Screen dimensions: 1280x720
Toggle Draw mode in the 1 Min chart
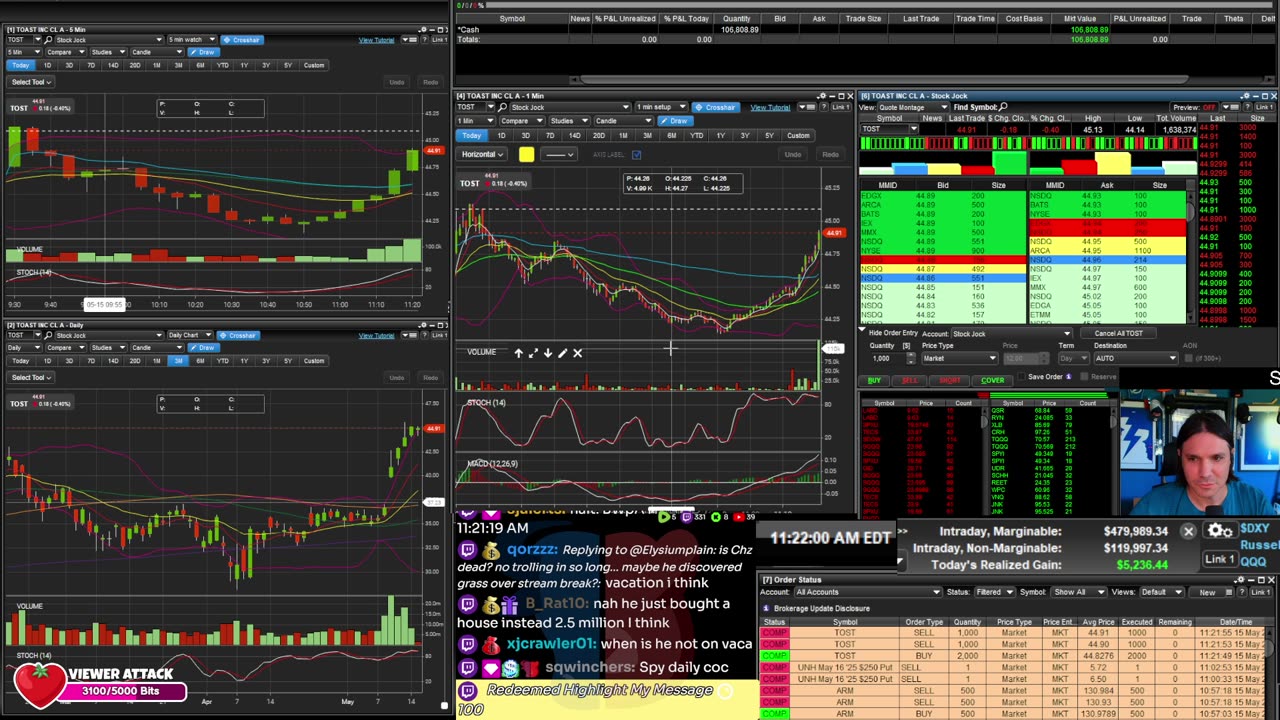tap(675, 121)
